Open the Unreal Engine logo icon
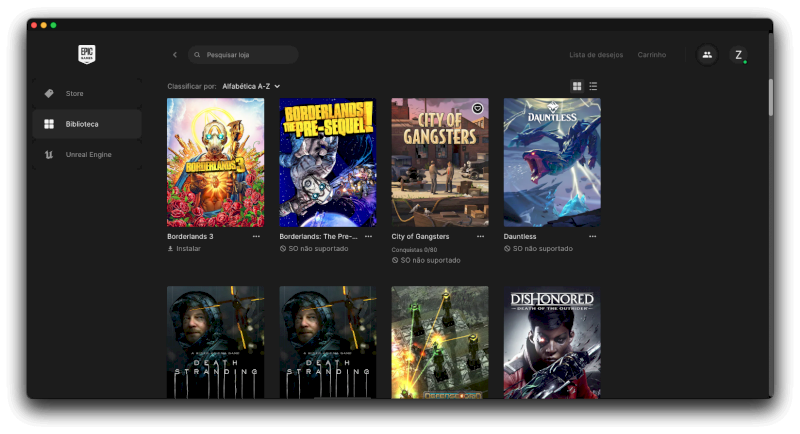This screenshot has width=800, height=434. [49, 155]
